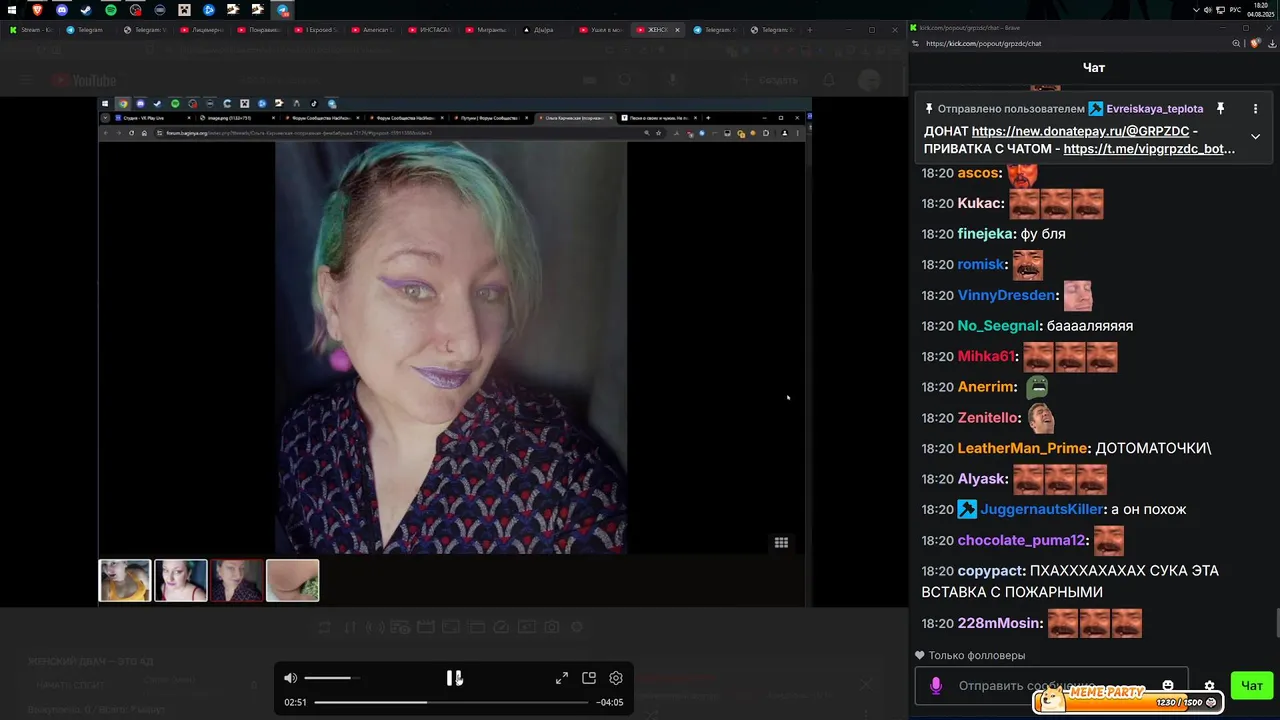The height and width of the screenshot is (720, 1280).
Task: Expand the floating player to fullscreen
Action: 562,678
